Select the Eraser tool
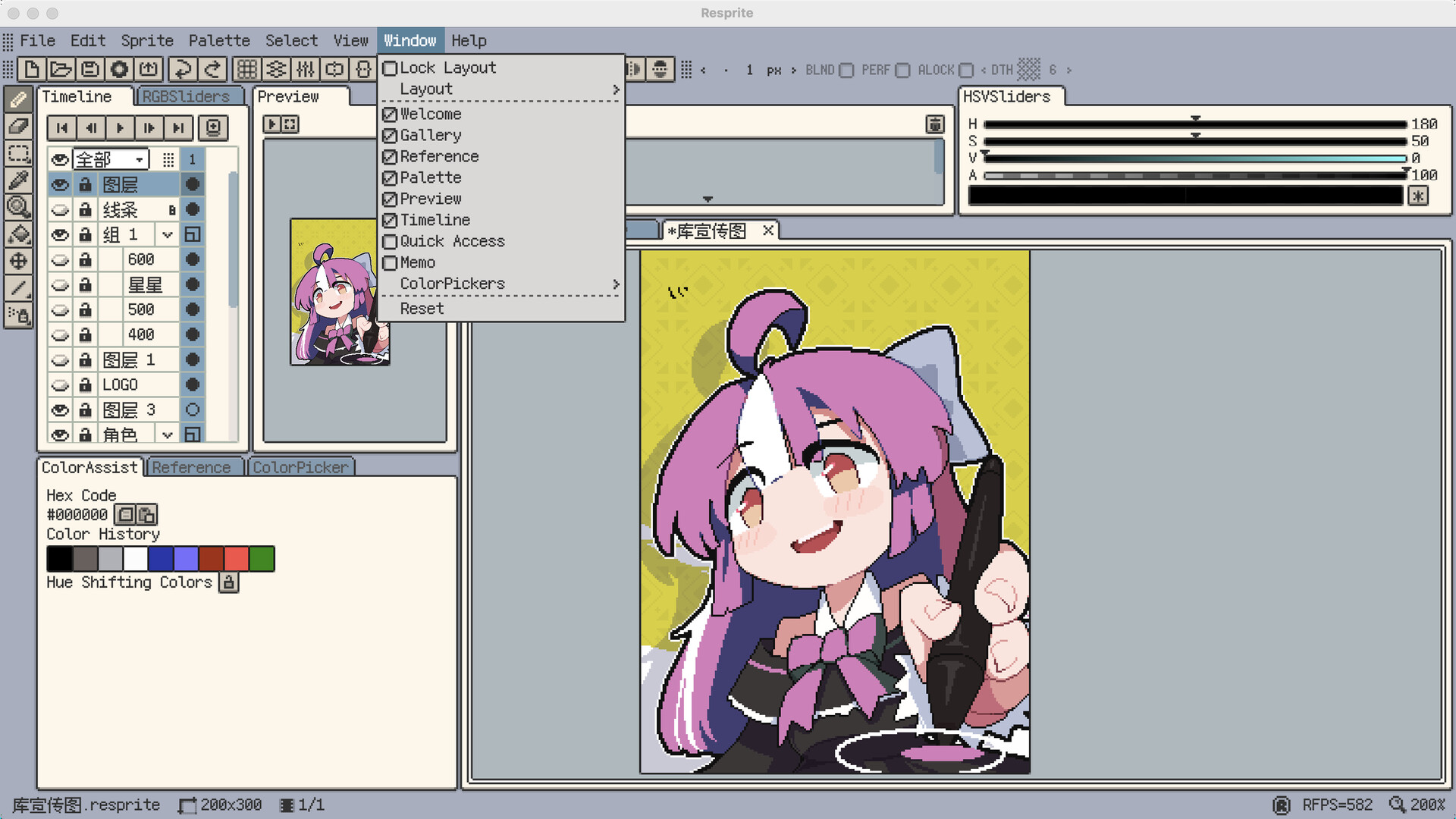This screenshot has width=1456, height=819. click(18, 126)
